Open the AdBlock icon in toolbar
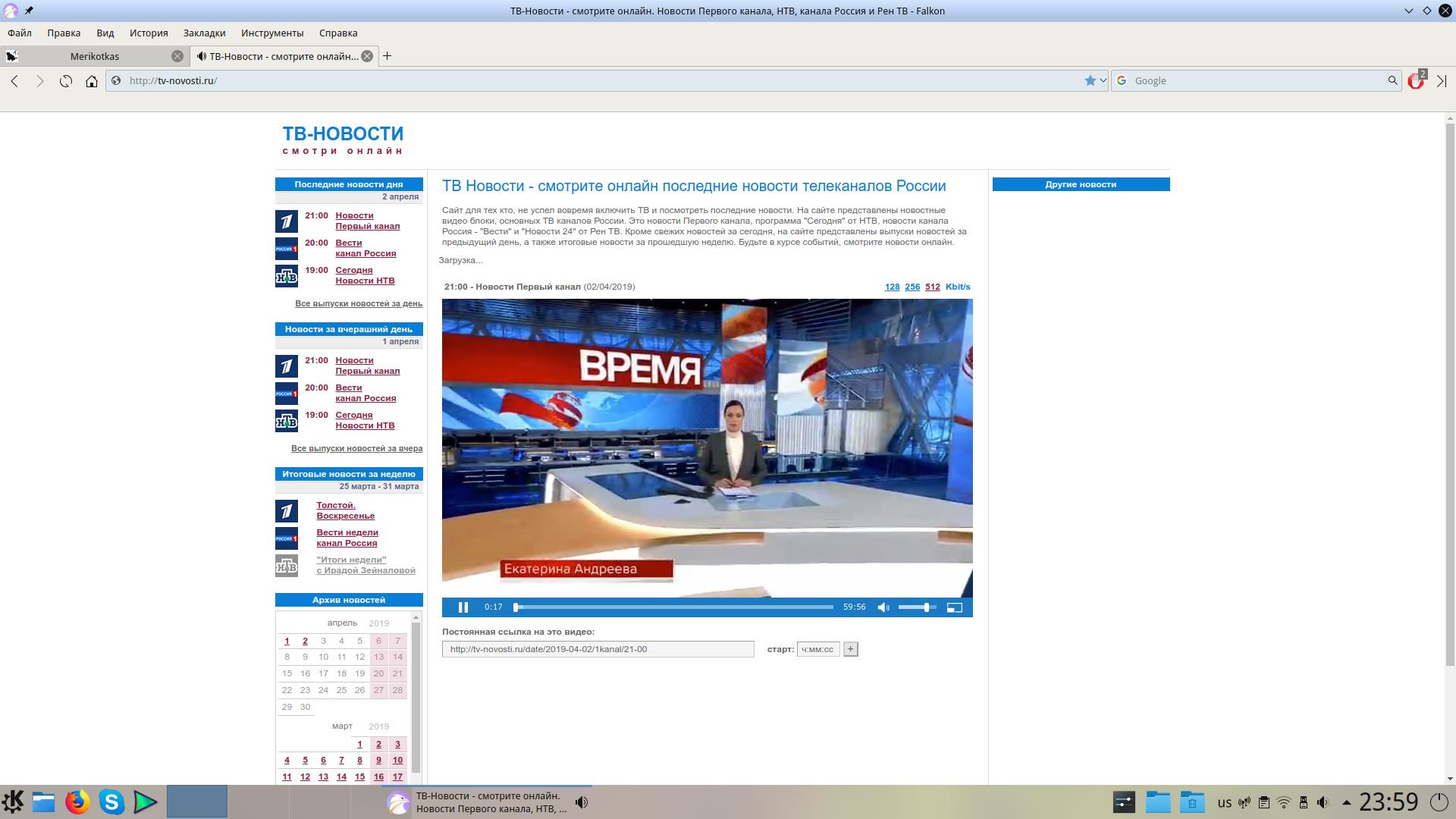Image resolution: width=1456 pixels, height=819 pixels. [1415, 80]
